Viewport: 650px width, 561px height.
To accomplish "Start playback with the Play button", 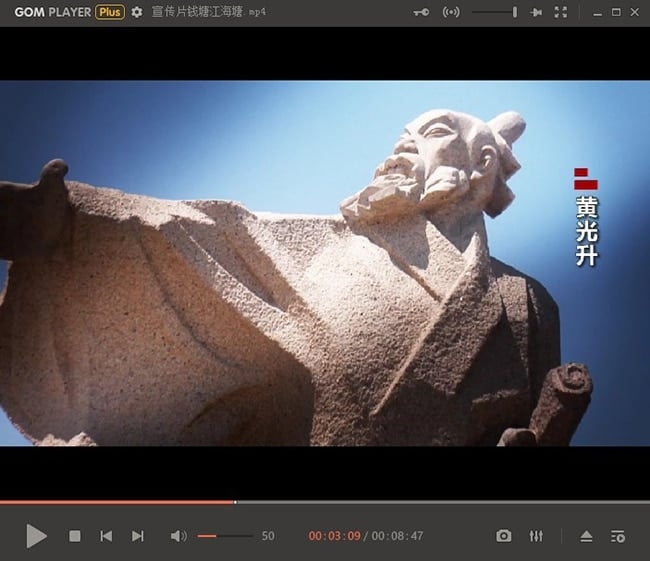I will (36, 536).
